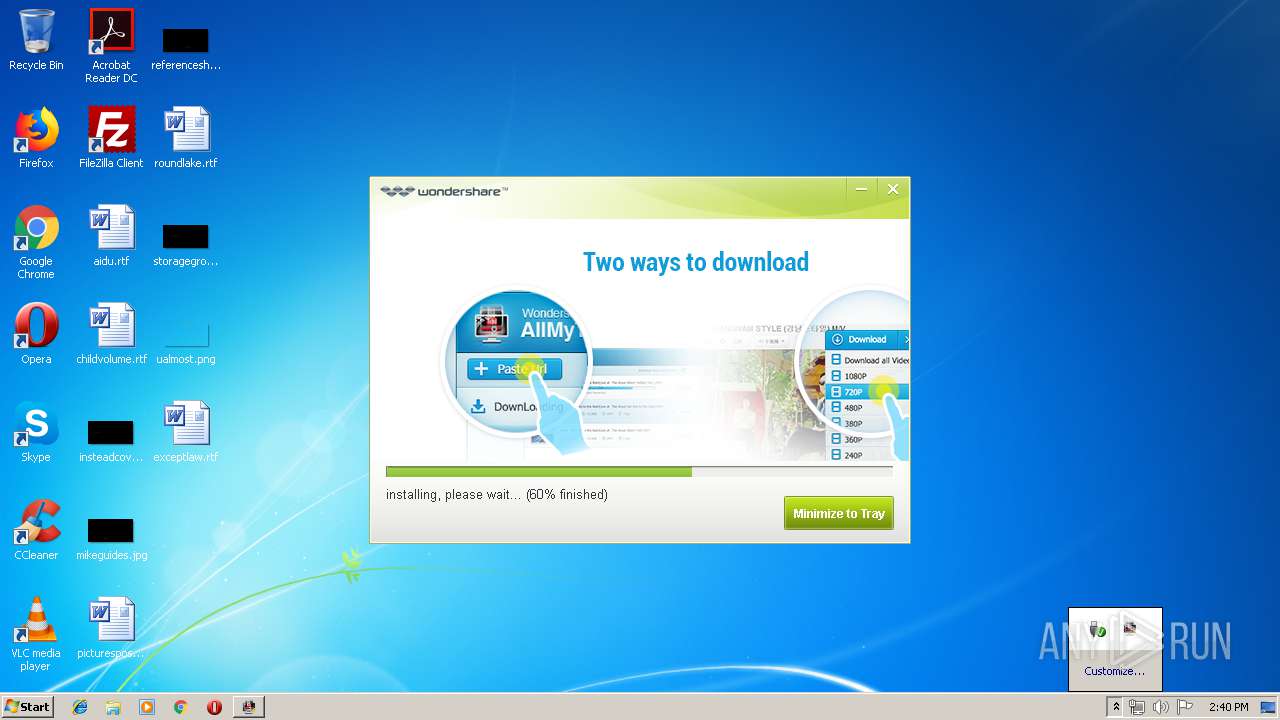Minimize the Wondershare installer window

862,189
